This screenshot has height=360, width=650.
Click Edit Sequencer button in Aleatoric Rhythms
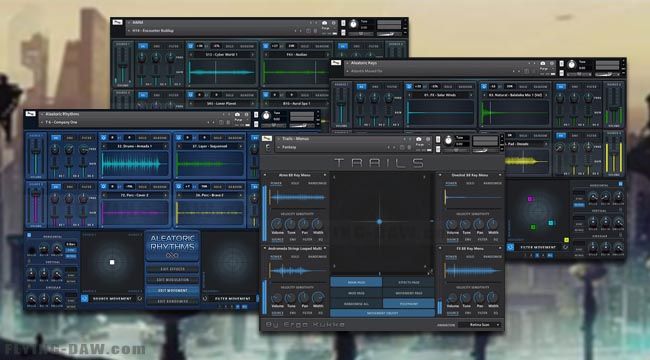click(172, 302)
